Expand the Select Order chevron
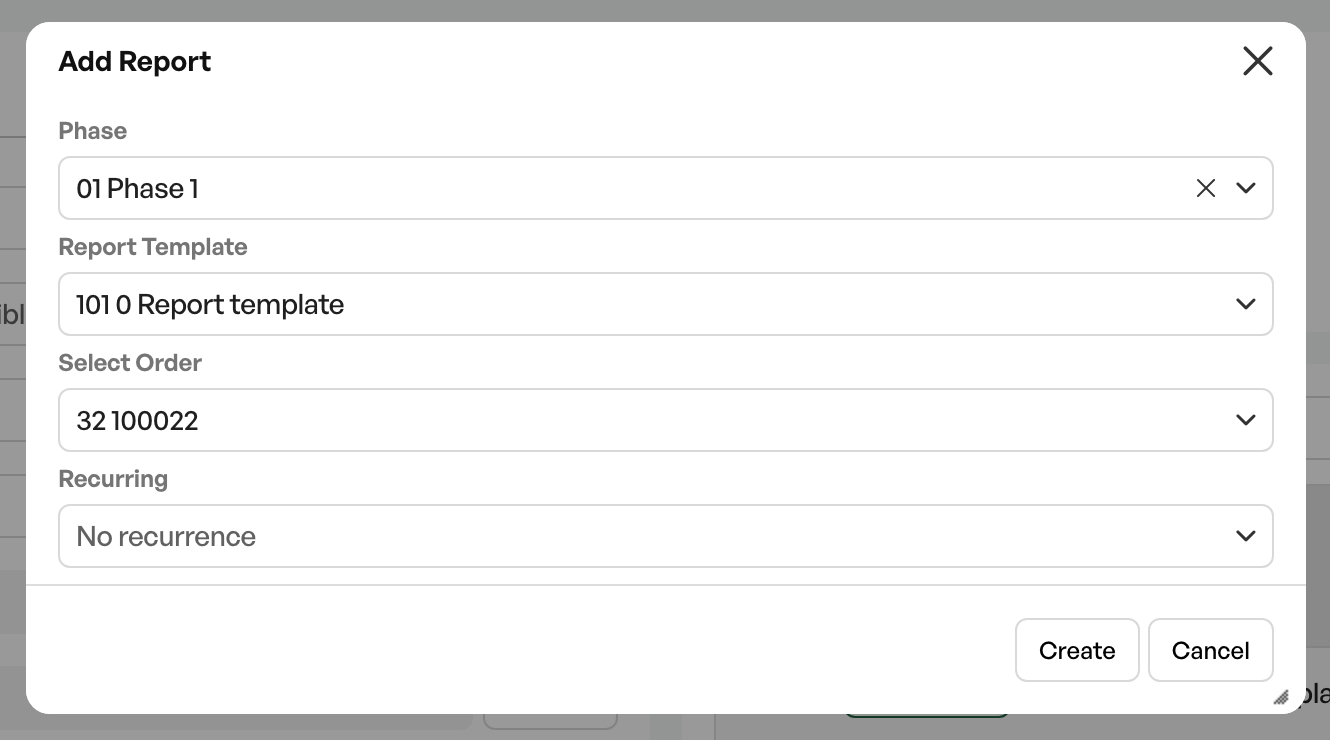The image size is (1330, 740). (1245, 420)
